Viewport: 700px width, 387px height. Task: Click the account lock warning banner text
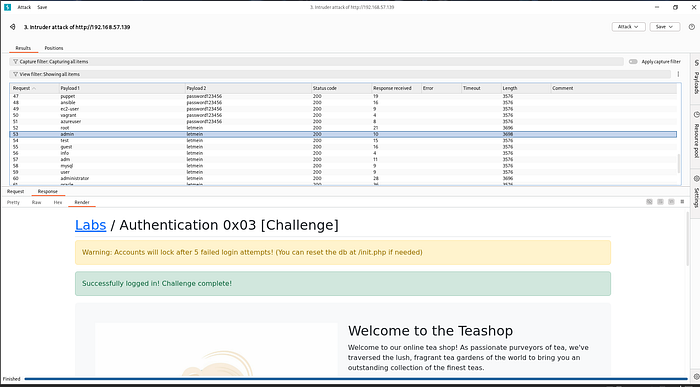pyautogui.click(x=252, y=252)
